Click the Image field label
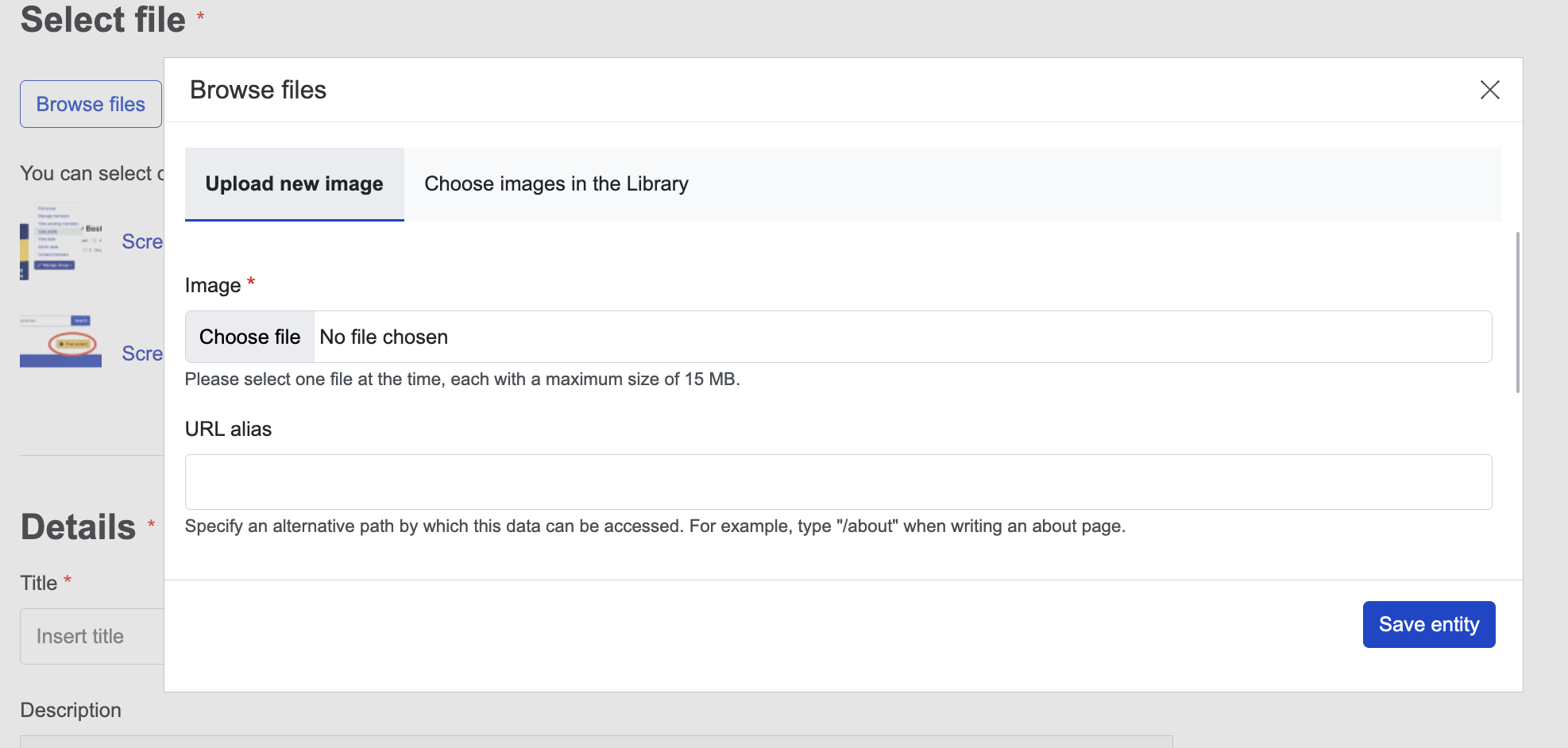This screenshot has width=1568, height=748. (x=213, y=285)
